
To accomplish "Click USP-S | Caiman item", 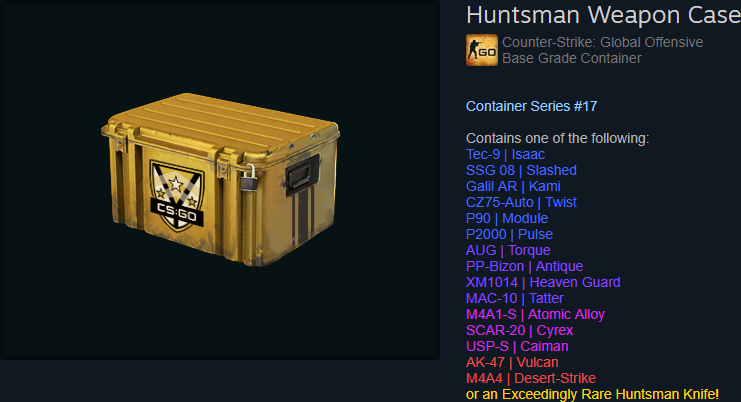I will tap(517, 346).
